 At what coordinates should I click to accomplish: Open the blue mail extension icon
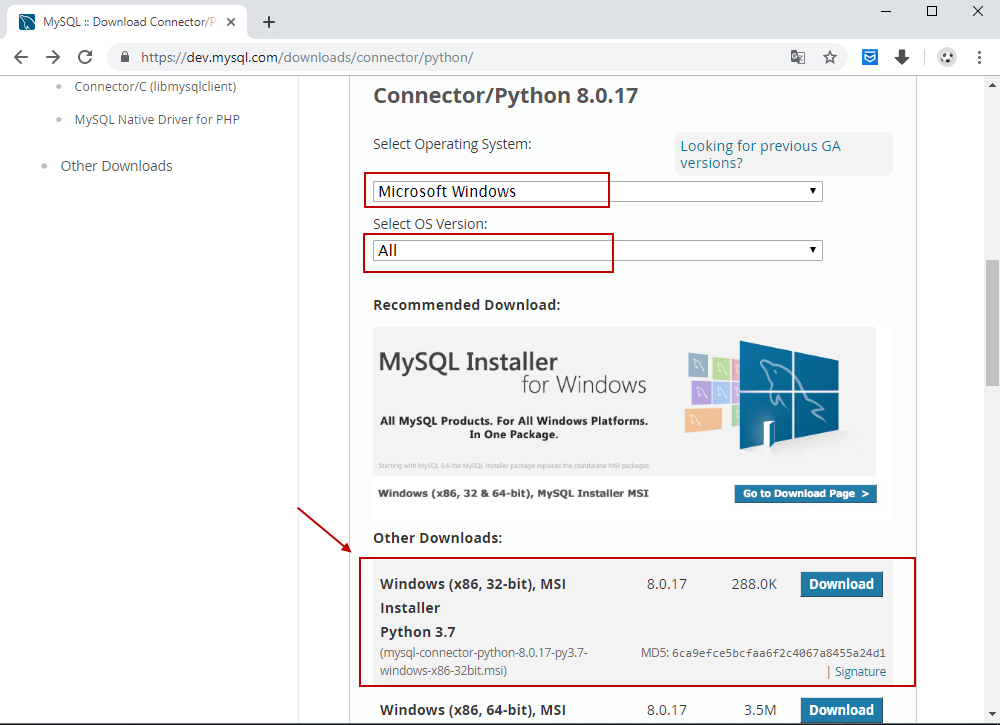[870, 57]
